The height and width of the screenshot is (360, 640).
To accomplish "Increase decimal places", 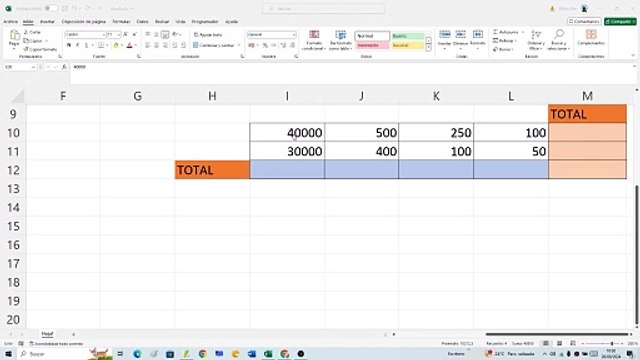I will coord(284,45).
